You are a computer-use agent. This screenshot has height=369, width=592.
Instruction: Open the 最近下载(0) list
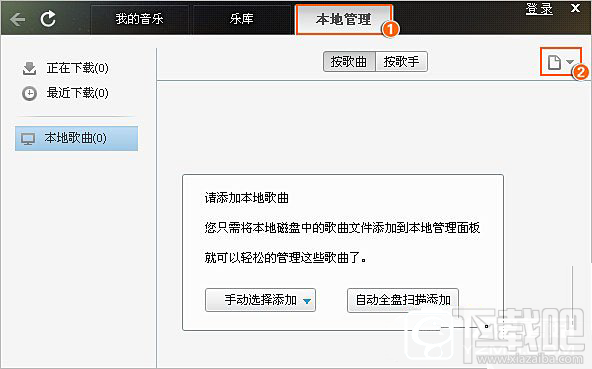click(x=77, y=93)
